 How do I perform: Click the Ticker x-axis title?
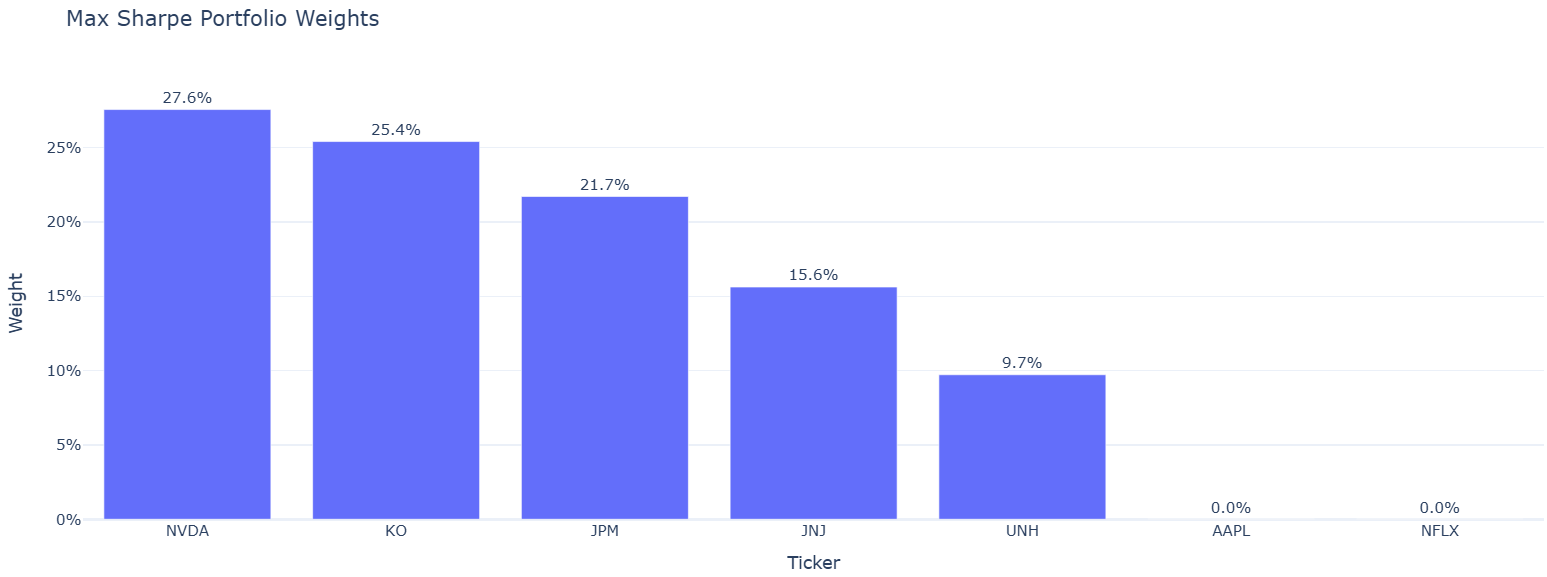click(813, 563)
